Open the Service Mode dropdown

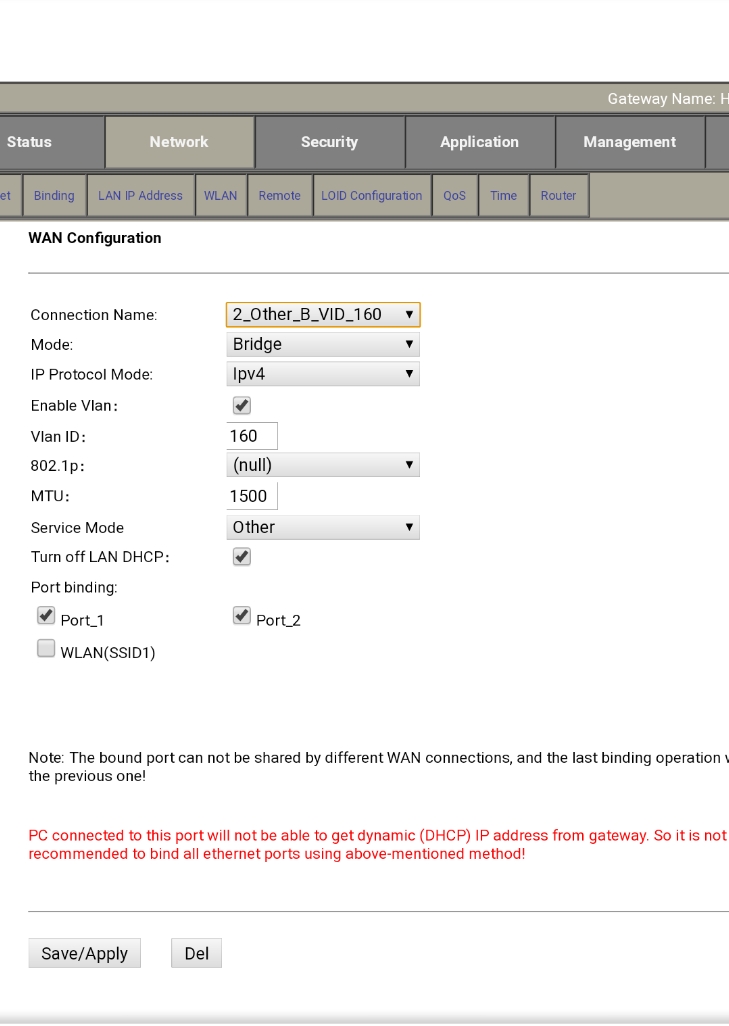point(323,527)
